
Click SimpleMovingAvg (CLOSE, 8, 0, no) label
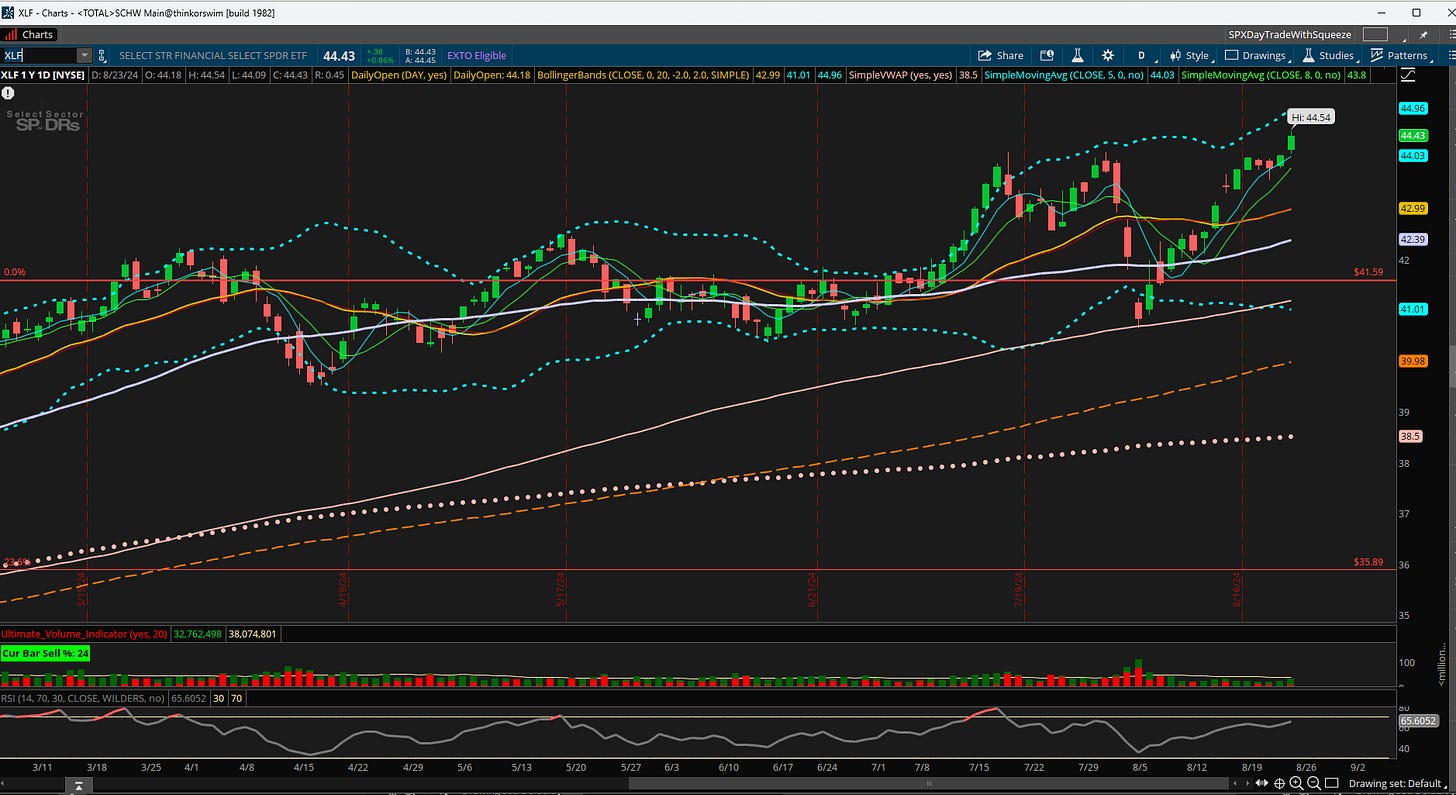(x=1259, y=75)
